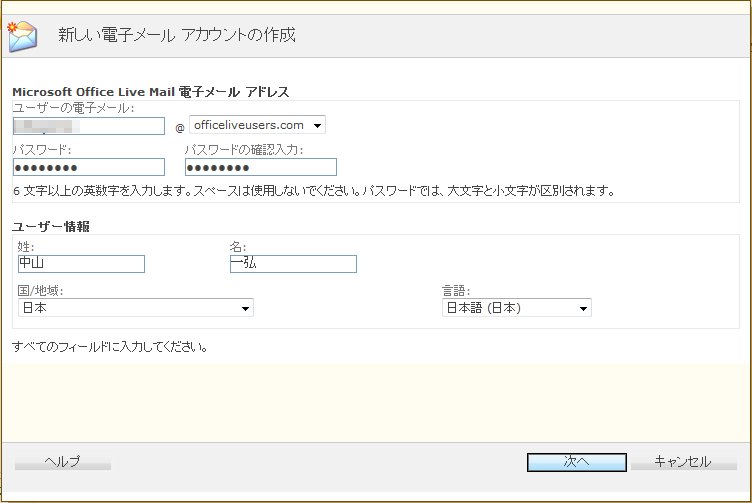Click the user email name field
Viewport: 752px width, 503px height.
coord(89,126)
